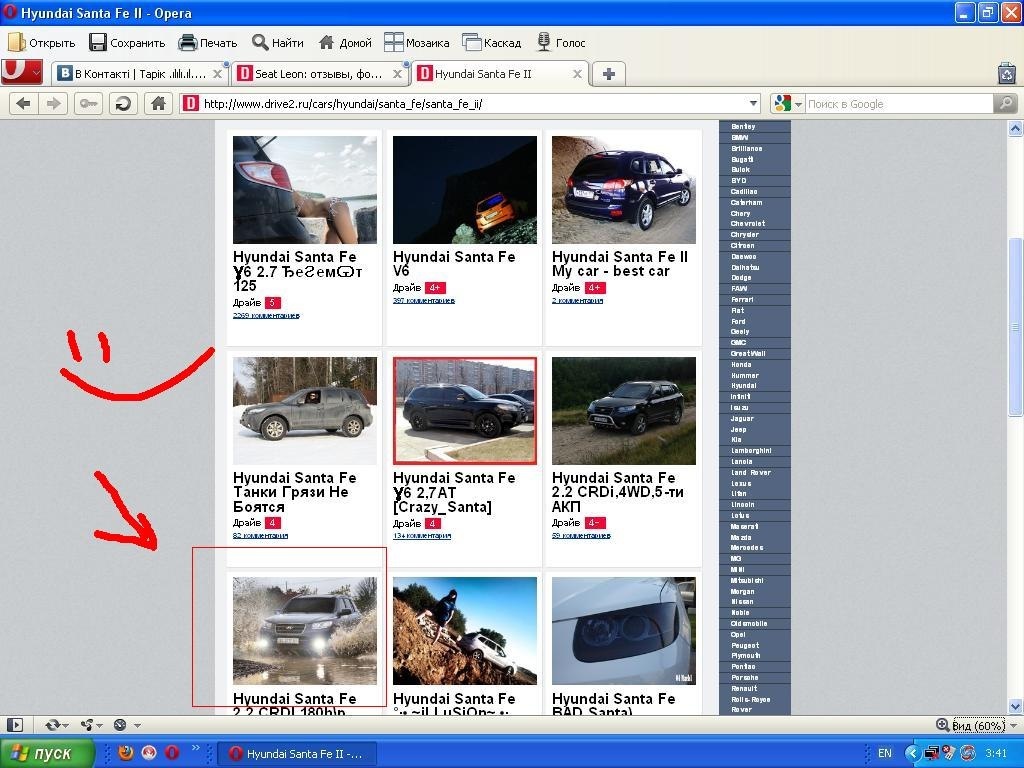Click the Найти magnifier icon
The height and width of the screenshot is (768, 1024).
tap(260, 42)
